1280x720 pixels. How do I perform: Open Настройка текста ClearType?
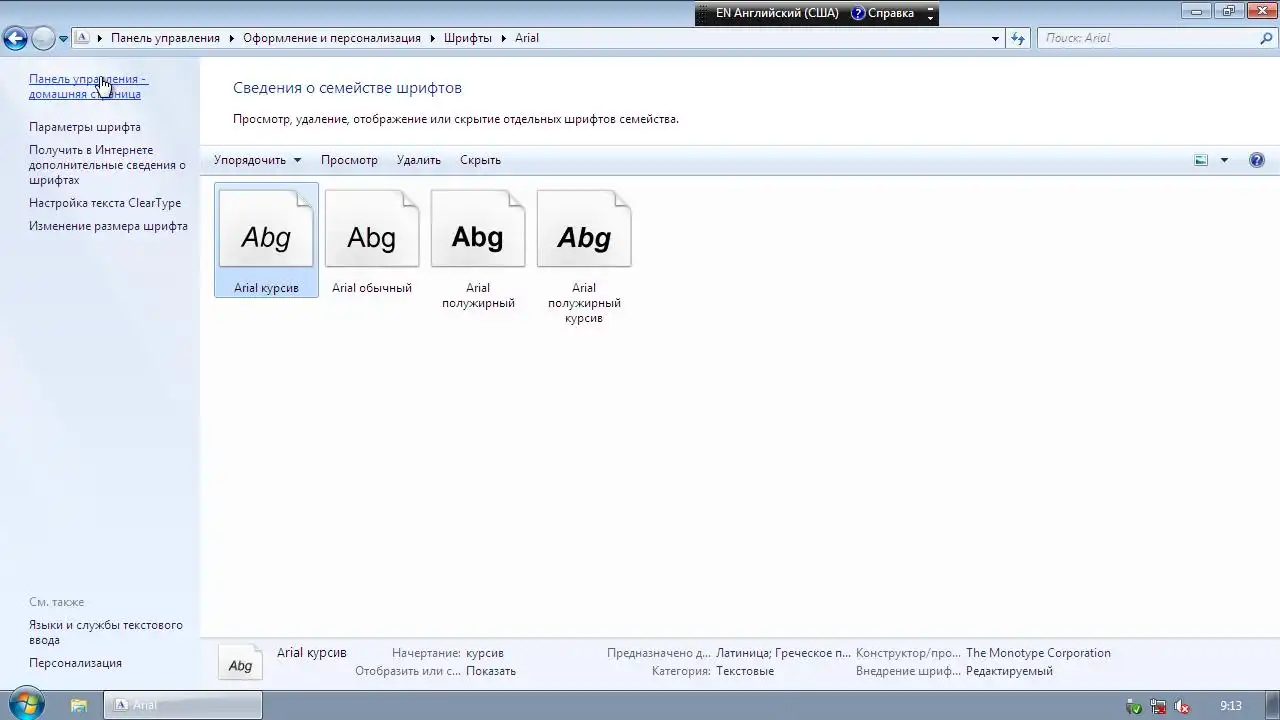105,203
